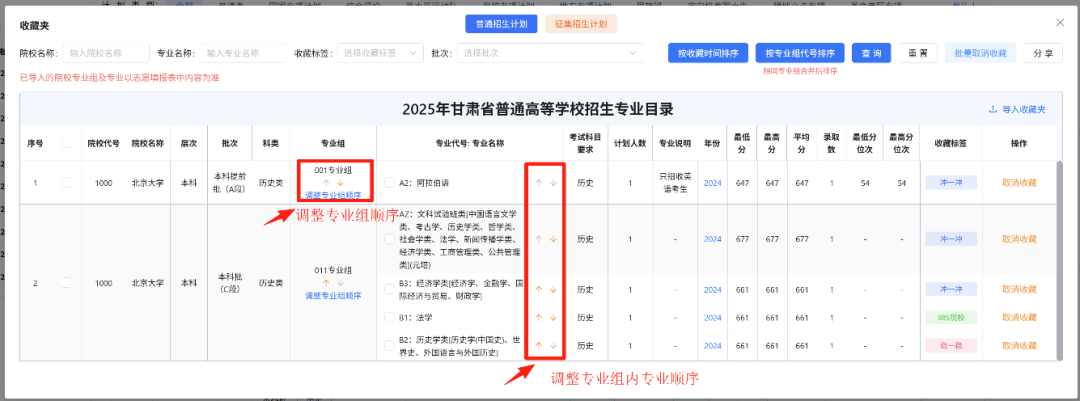Check the box next to B1 法学
The width and height of the screenshot is (1080, 401).
390,317
